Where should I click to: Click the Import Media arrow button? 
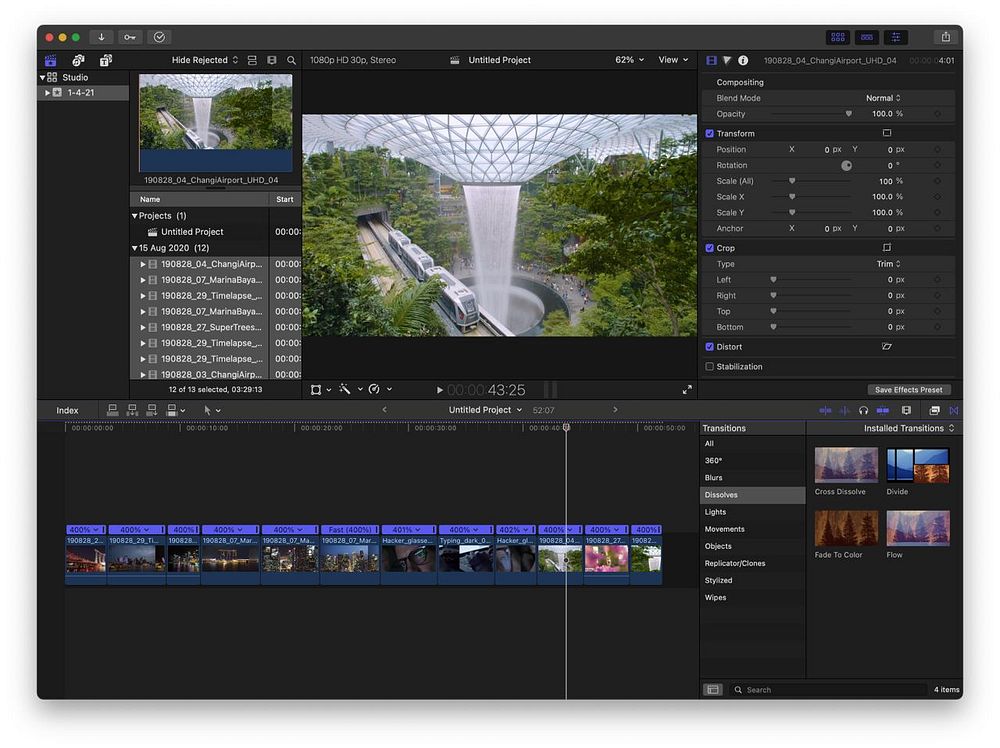coord(101,37)
